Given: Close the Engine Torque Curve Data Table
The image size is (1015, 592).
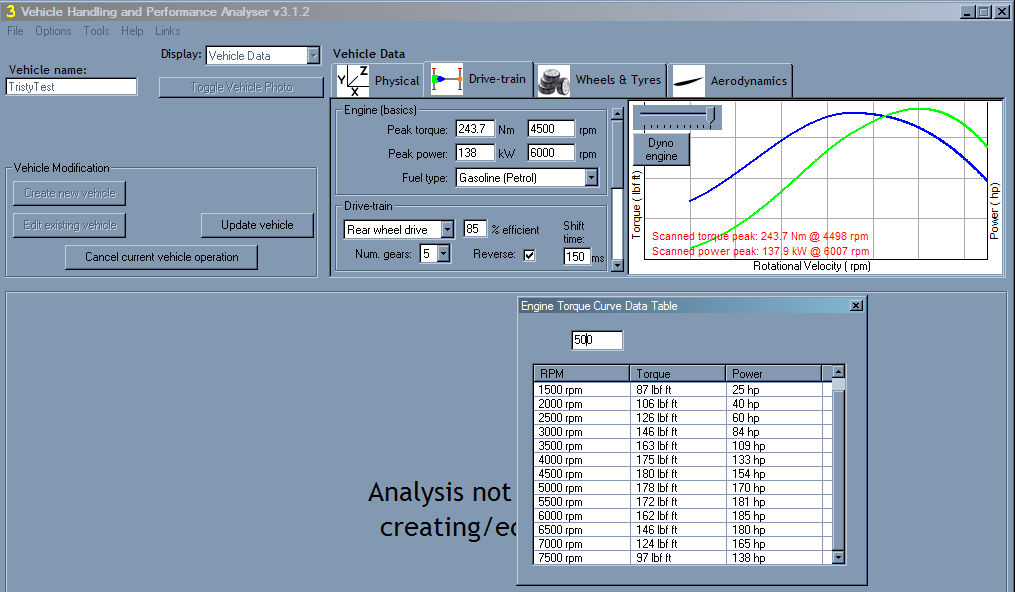Looking at the screenshot, I should (x=856, y=305).
